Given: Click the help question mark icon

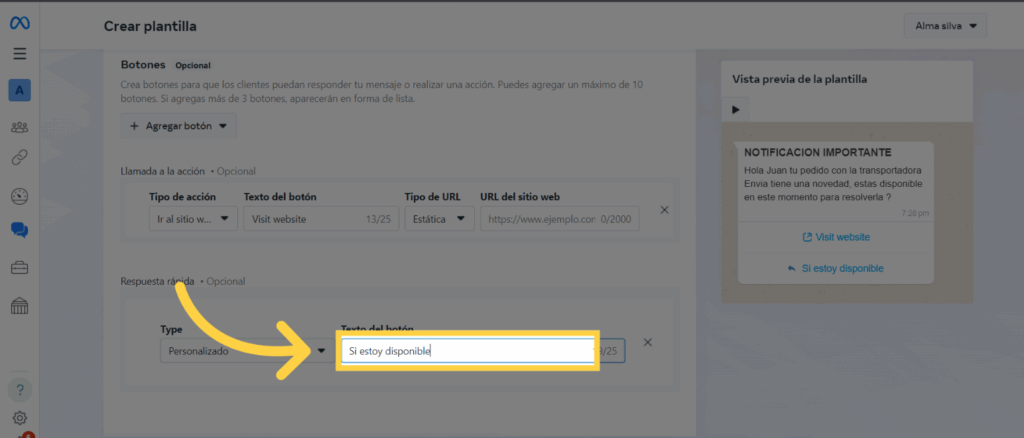Looking at the screenshot, I should tap(20, 389).
